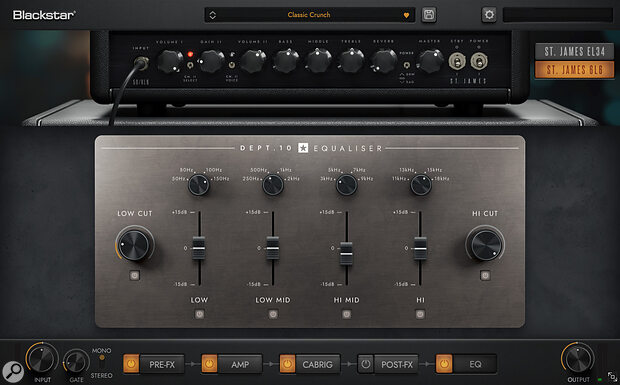This screenshot has width=620, height=385.
Task: Open the Classic Crunch preset name list
Action: pyautogui.click(x=309, y=15)
